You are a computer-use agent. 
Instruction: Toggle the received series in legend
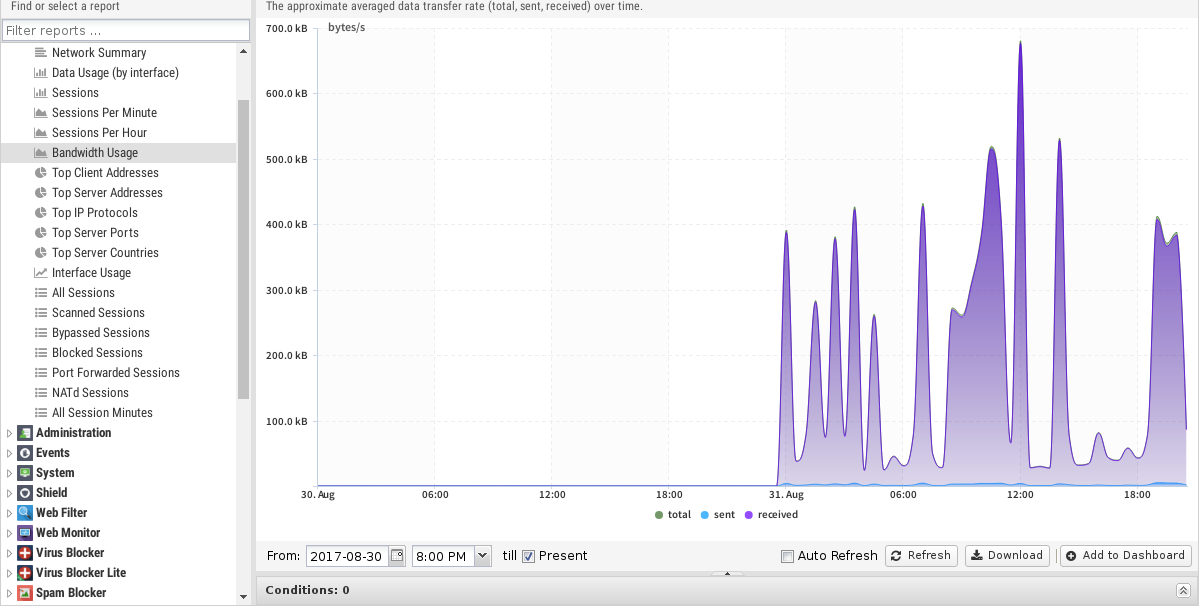coord(772,515)
